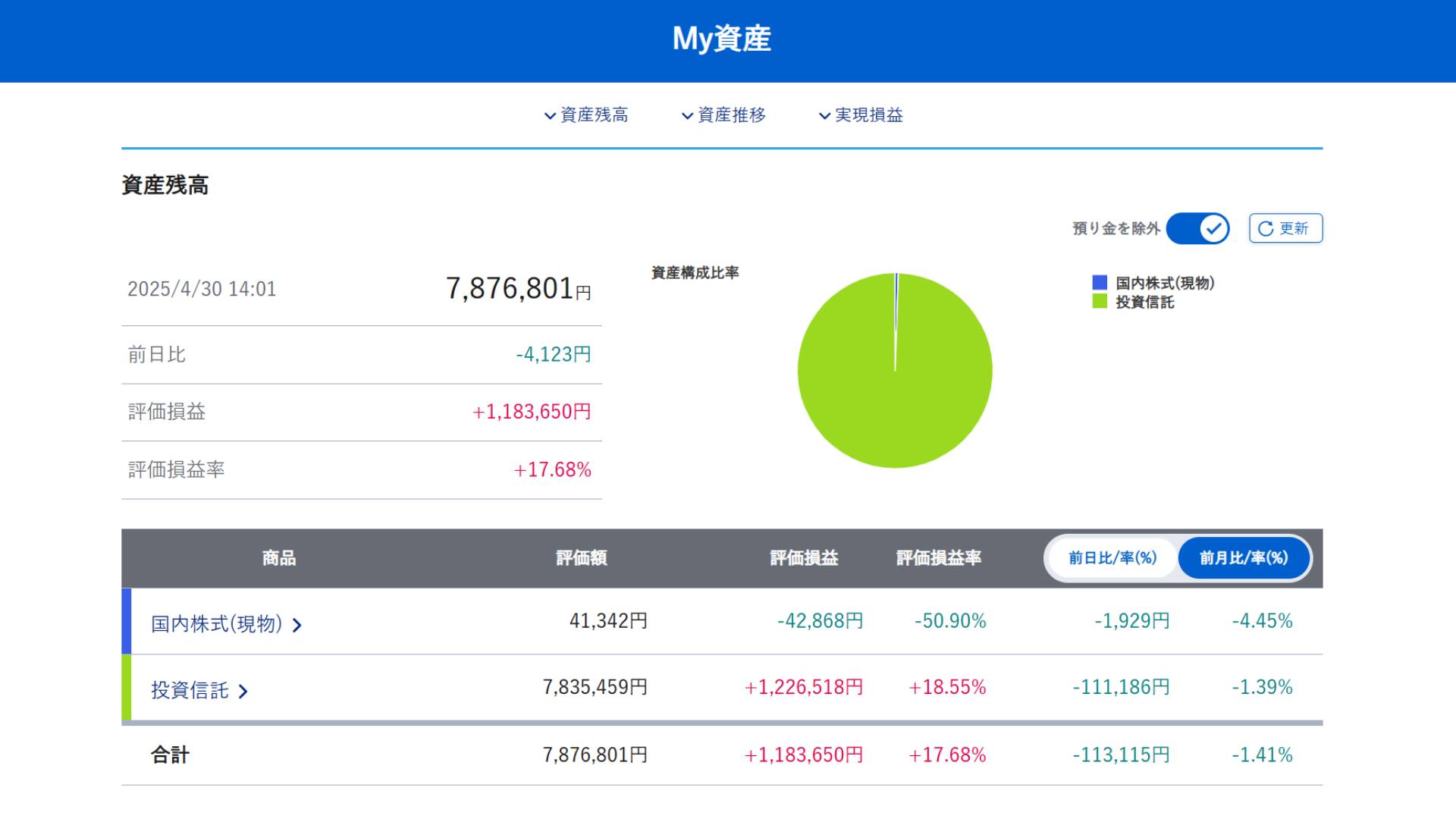This screenshot has height=819, width=1456.
Task: Click chevron arrow next to 投資信託
Action: (x=243, y=692)
